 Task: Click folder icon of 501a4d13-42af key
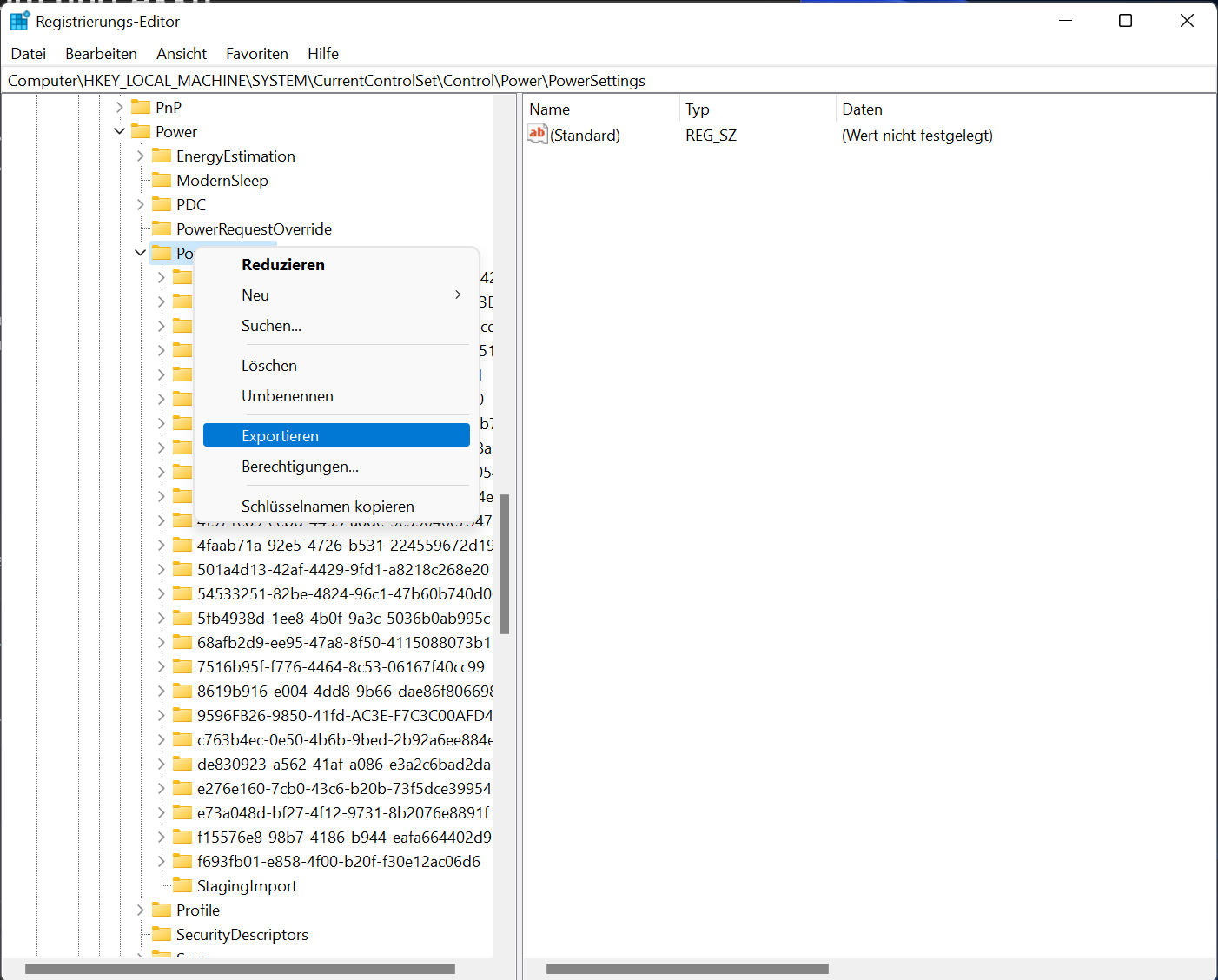pyautogui.click(x=182, y=569)
